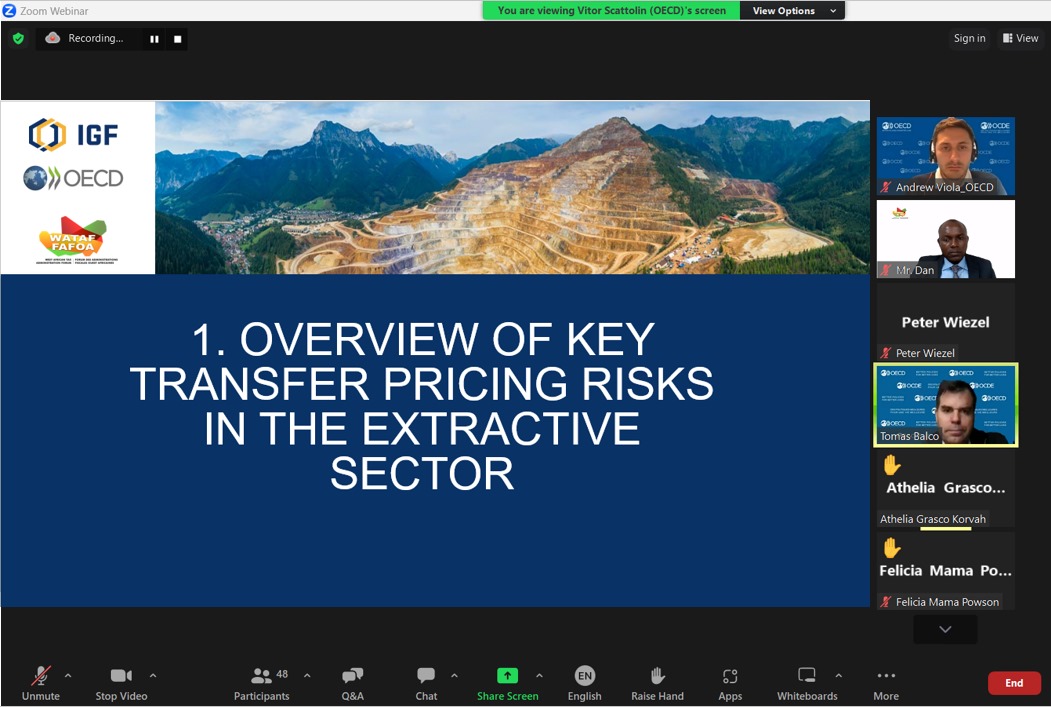1051x707 pixels.
Task: Open the View layout menu
Action: (x=1020, y=38)
